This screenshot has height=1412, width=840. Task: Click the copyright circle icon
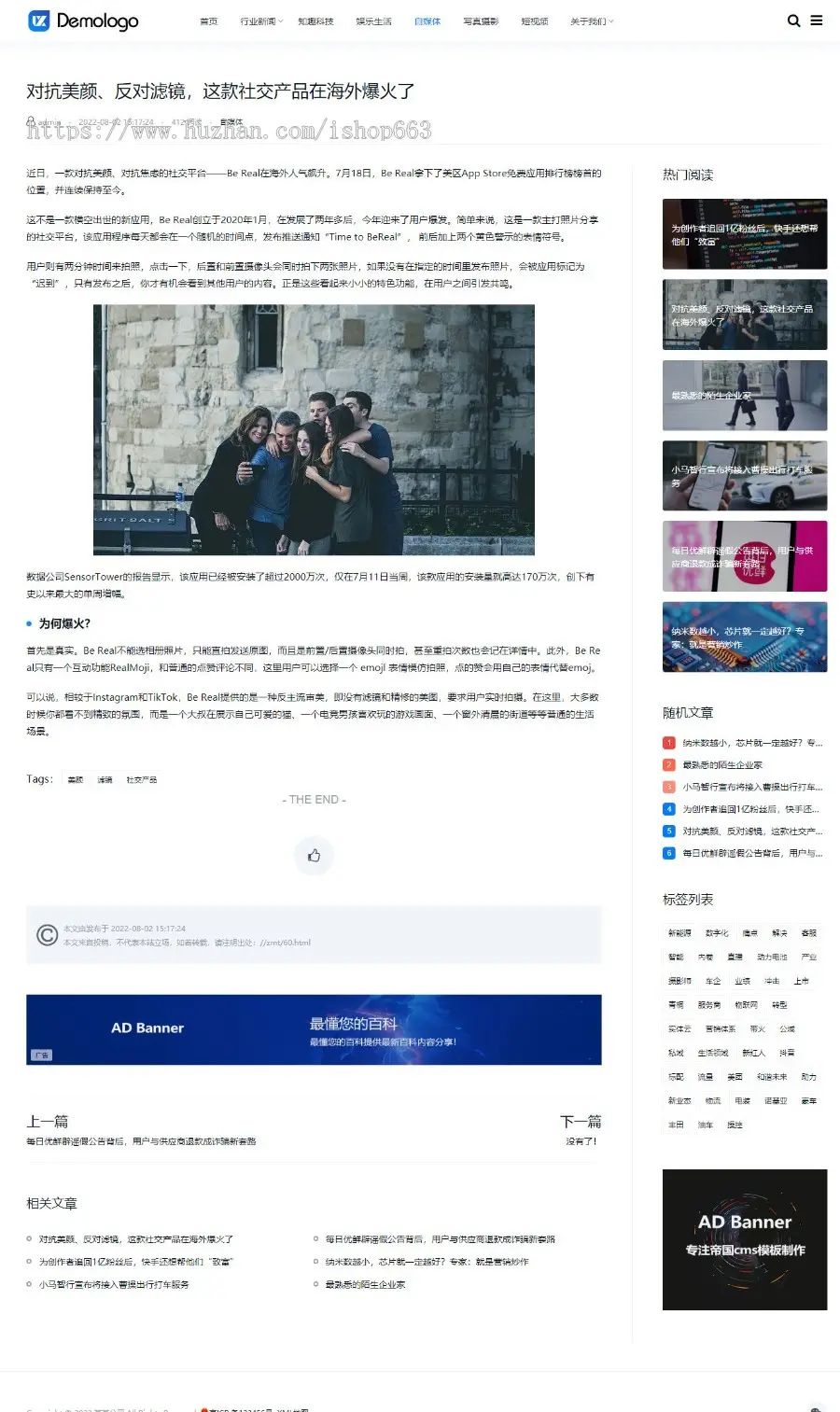pyautogui.click(x=47, y=935)
